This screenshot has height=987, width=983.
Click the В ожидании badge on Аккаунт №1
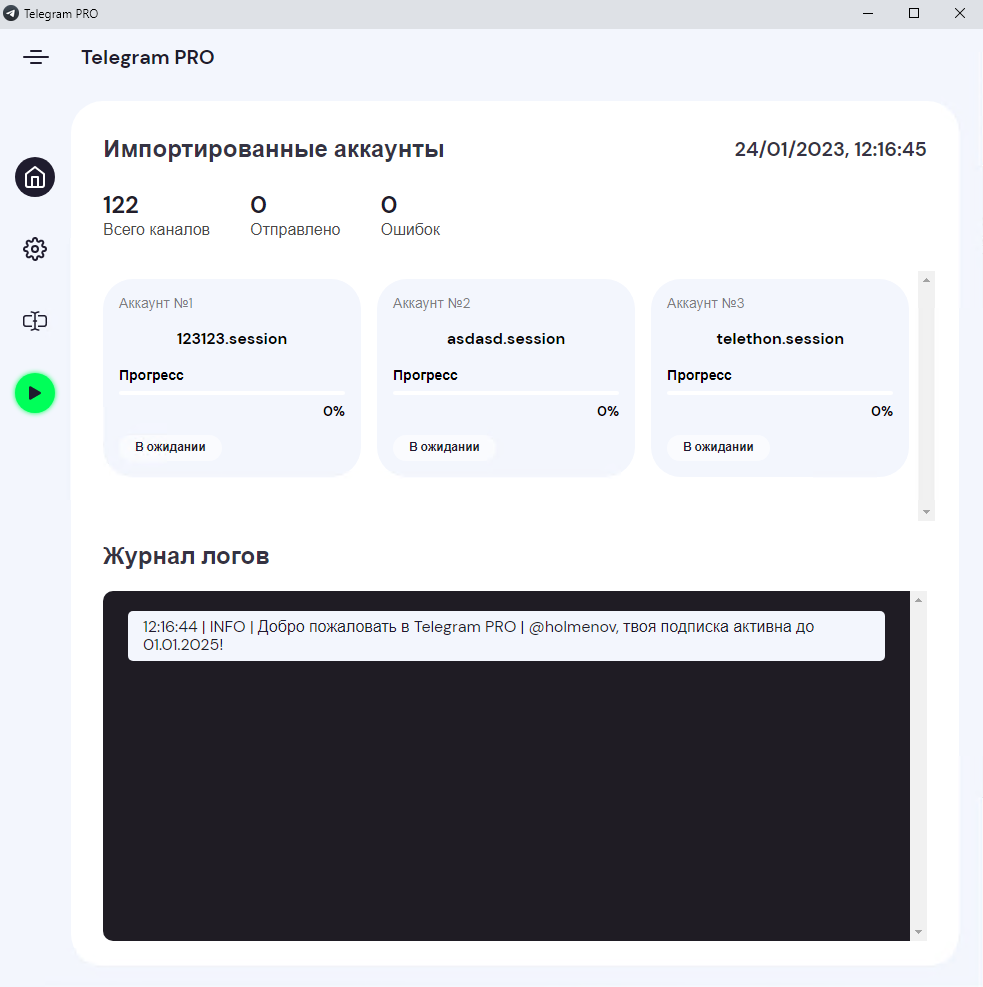[170, 447]
